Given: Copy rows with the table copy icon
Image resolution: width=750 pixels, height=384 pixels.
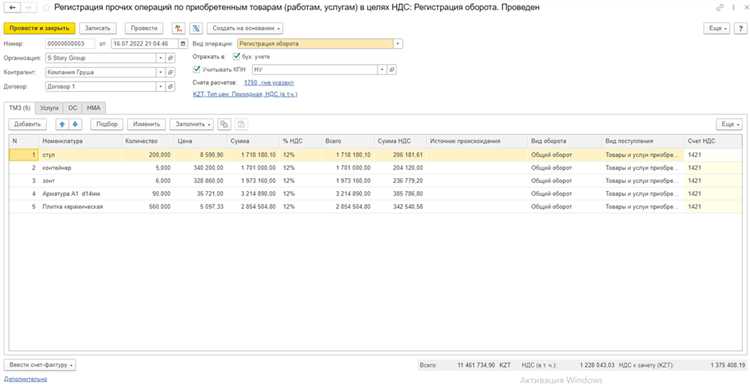Looking at the screenshot, I should [x=224, y=124].
